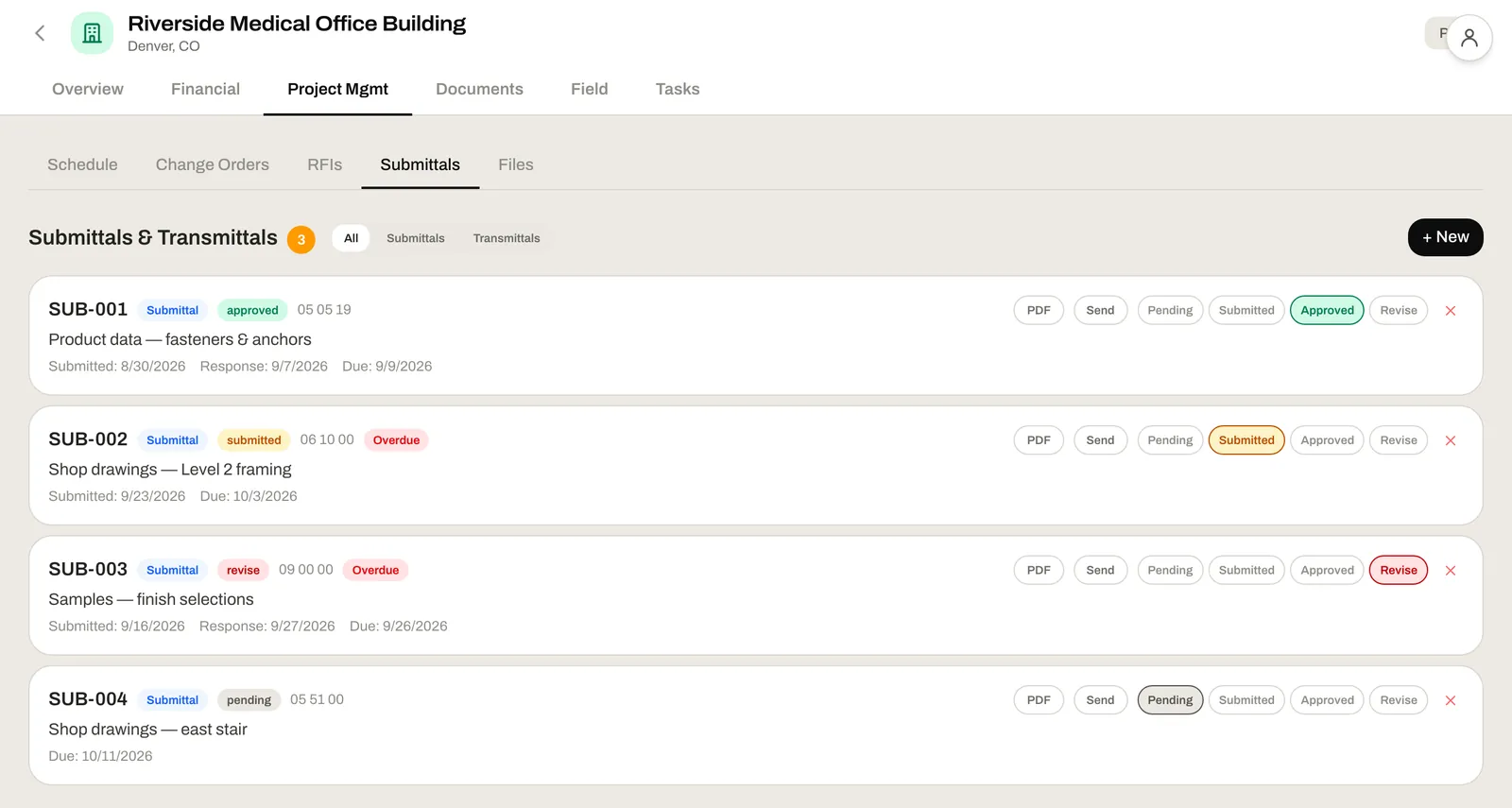The image size is (1512, 808).
Task: Delete SUB-002 with the red X
Action: (x=1451, y=440)
